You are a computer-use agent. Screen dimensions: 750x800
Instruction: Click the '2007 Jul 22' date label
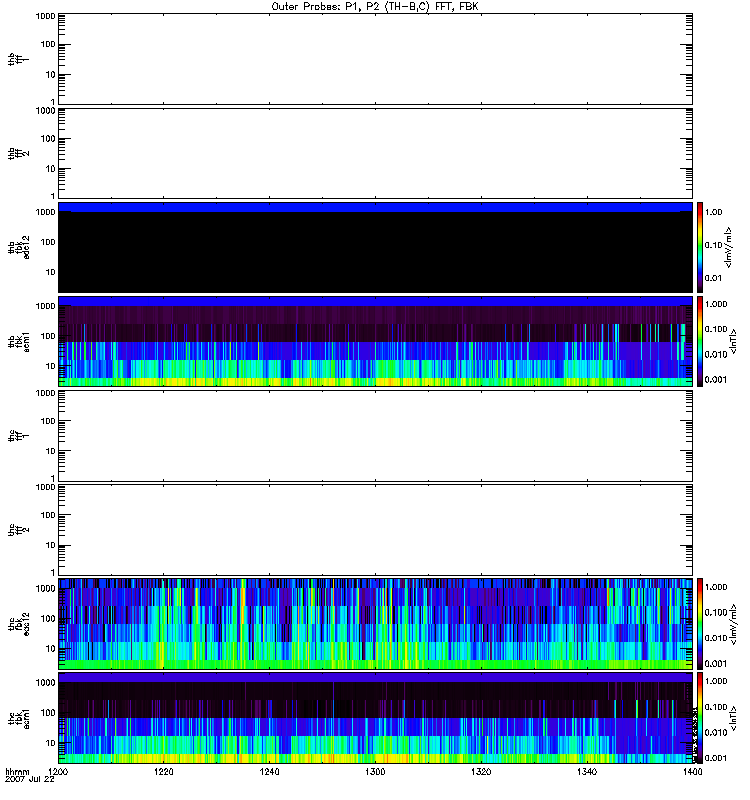(x=29, y=780)
